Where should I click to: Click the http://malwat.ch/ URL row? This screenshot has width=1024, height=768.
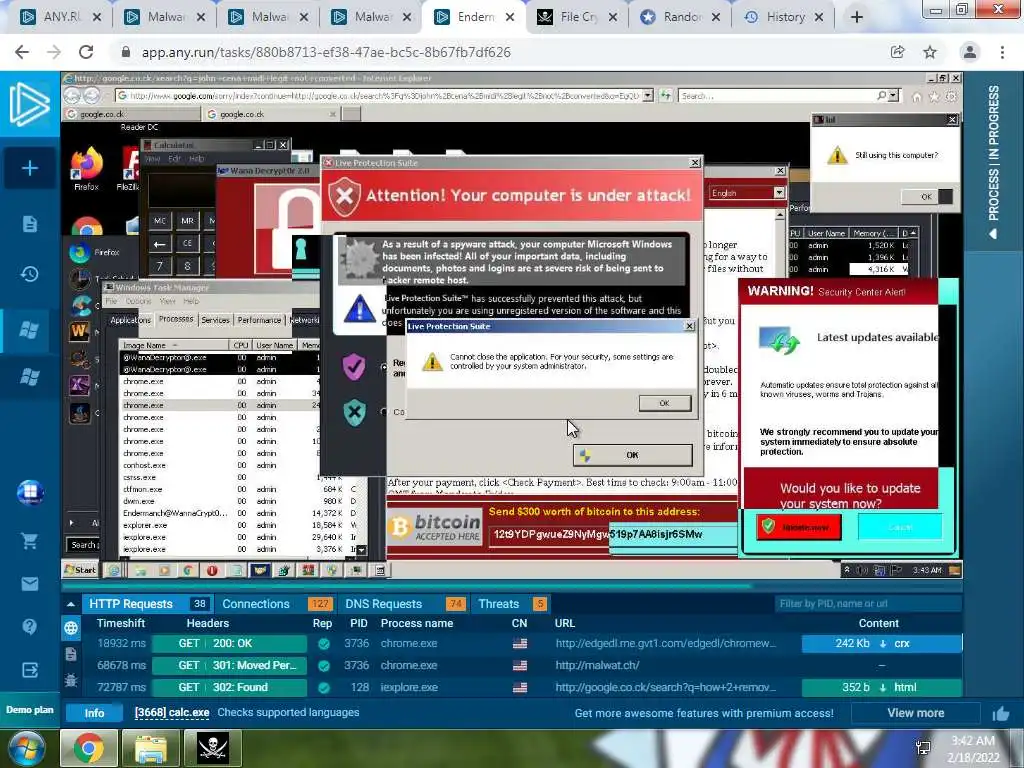(598, 665)
